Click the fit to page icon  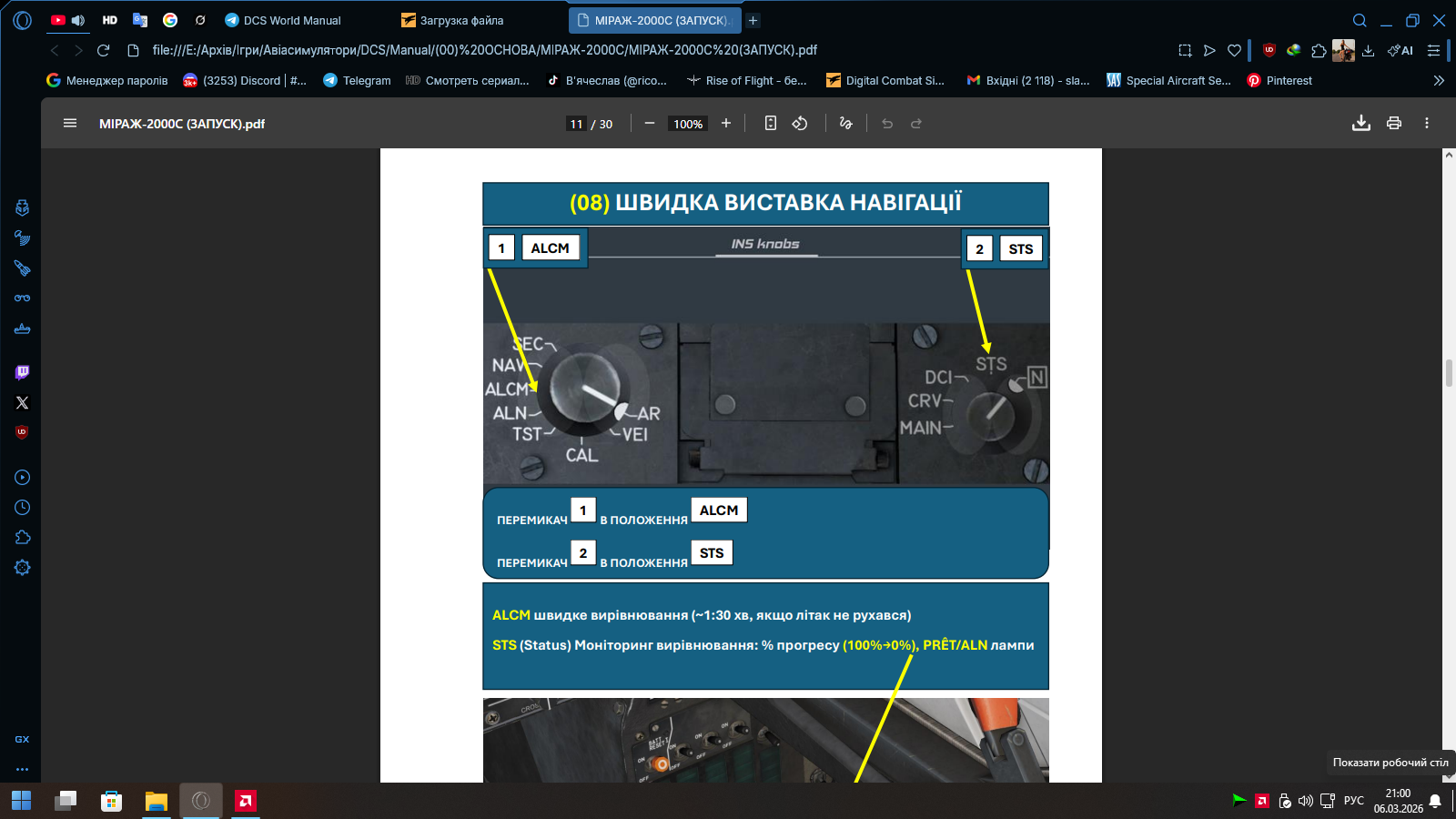(x=770, y=124)
